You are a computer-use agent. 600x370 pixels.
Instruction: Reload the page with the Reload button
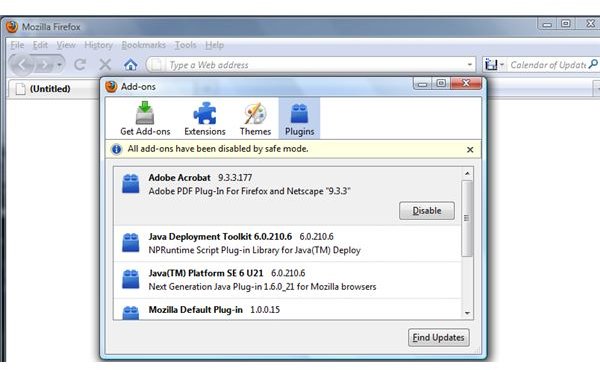80,65
